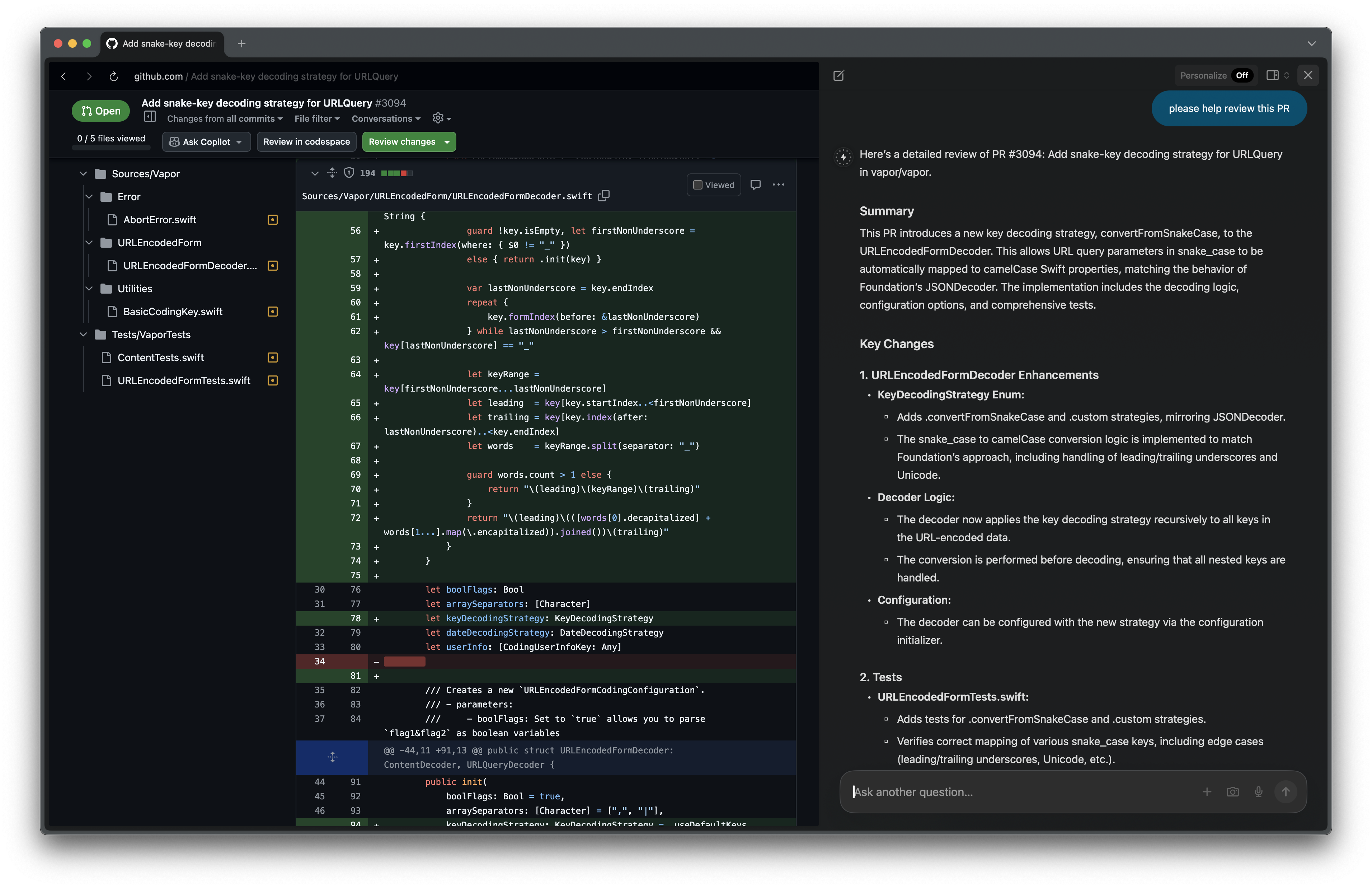Image resolution: width=1372 pixels, height=888 pixels.
Task: Click the microphone voice input icon
Action: 1258,792
